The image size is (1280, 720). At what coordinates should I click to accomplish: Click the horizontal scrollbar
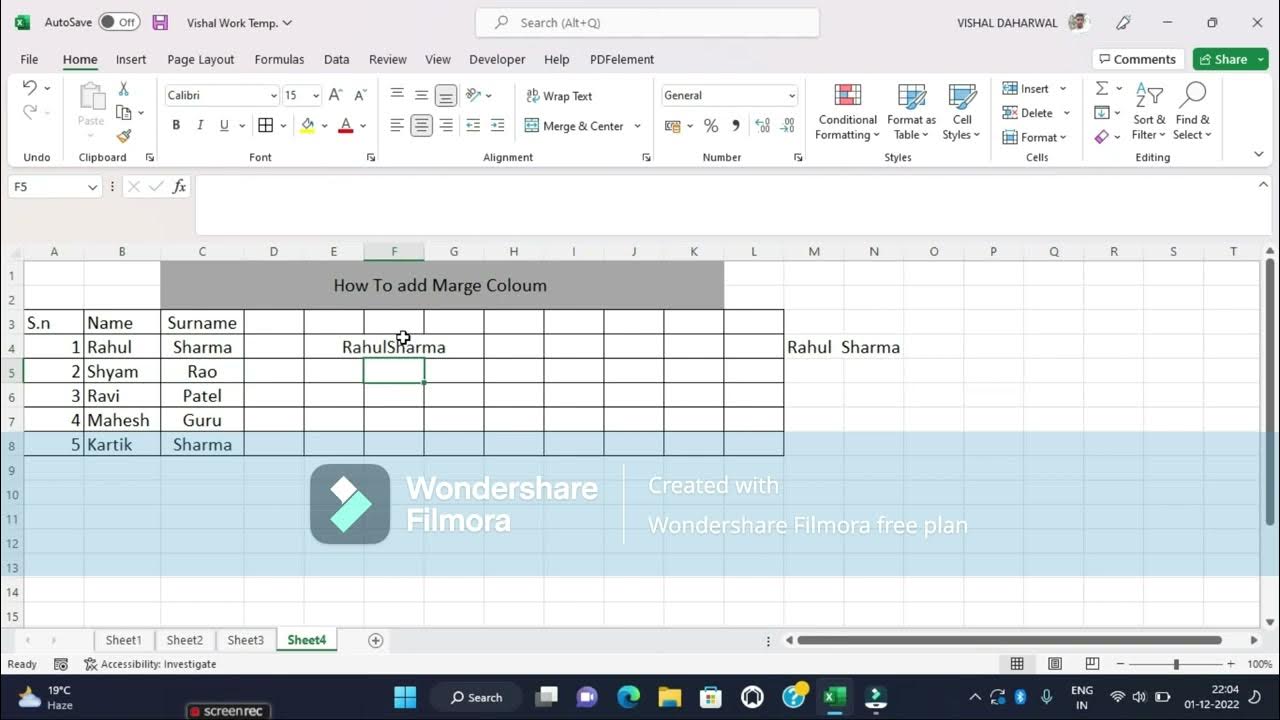[x=1009, y=640]
